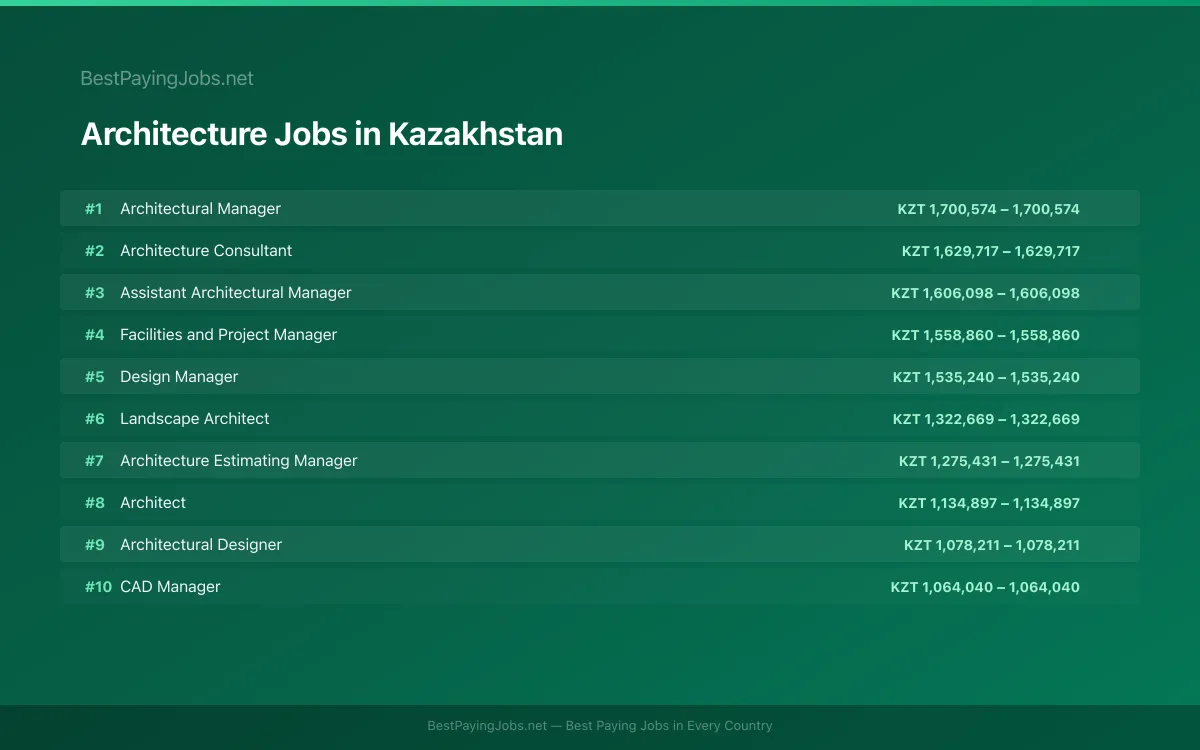Select the Architecture Consultant job title
Screen dimensions: 1200x750
pyautogui.click(x=206, y=251)
